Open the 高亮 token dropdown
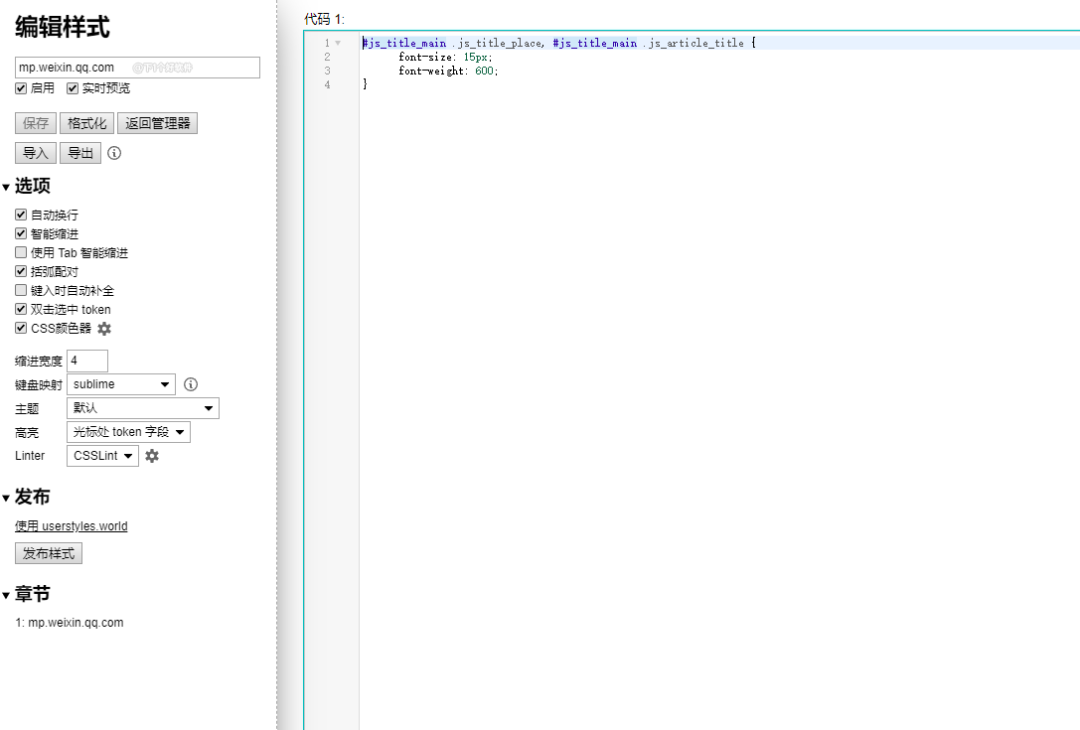 [x=128, y=432]
